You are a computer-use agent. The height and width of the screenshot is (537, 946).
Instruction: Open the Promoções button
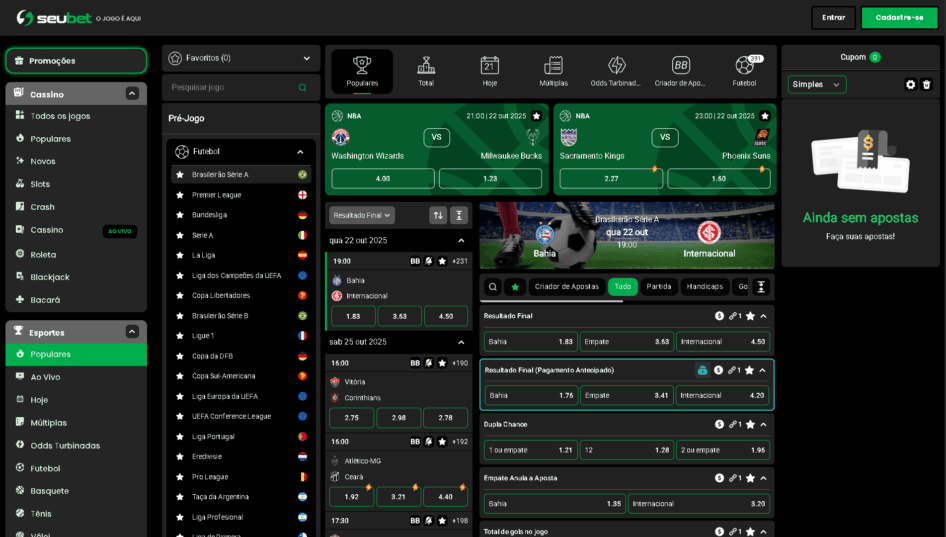pyautogui.click(x=76, y=61)
